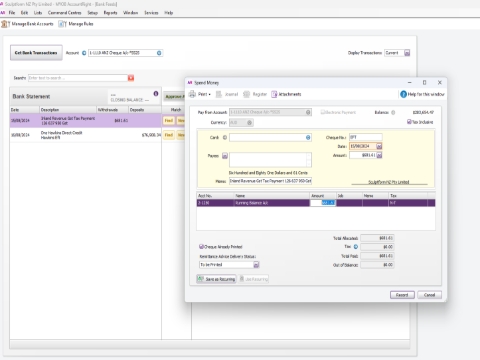Click Find on Inland Revenue row
The height and width of the screenshot is (360, 480).
169,121
